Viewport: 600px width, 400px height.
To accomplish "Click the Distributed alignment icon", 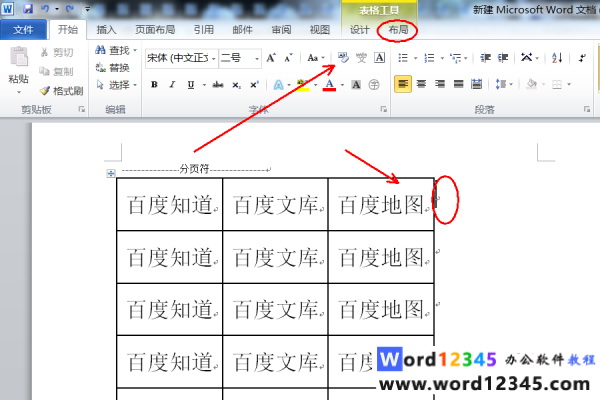I will pyautogui.click(x=476, y=84).
